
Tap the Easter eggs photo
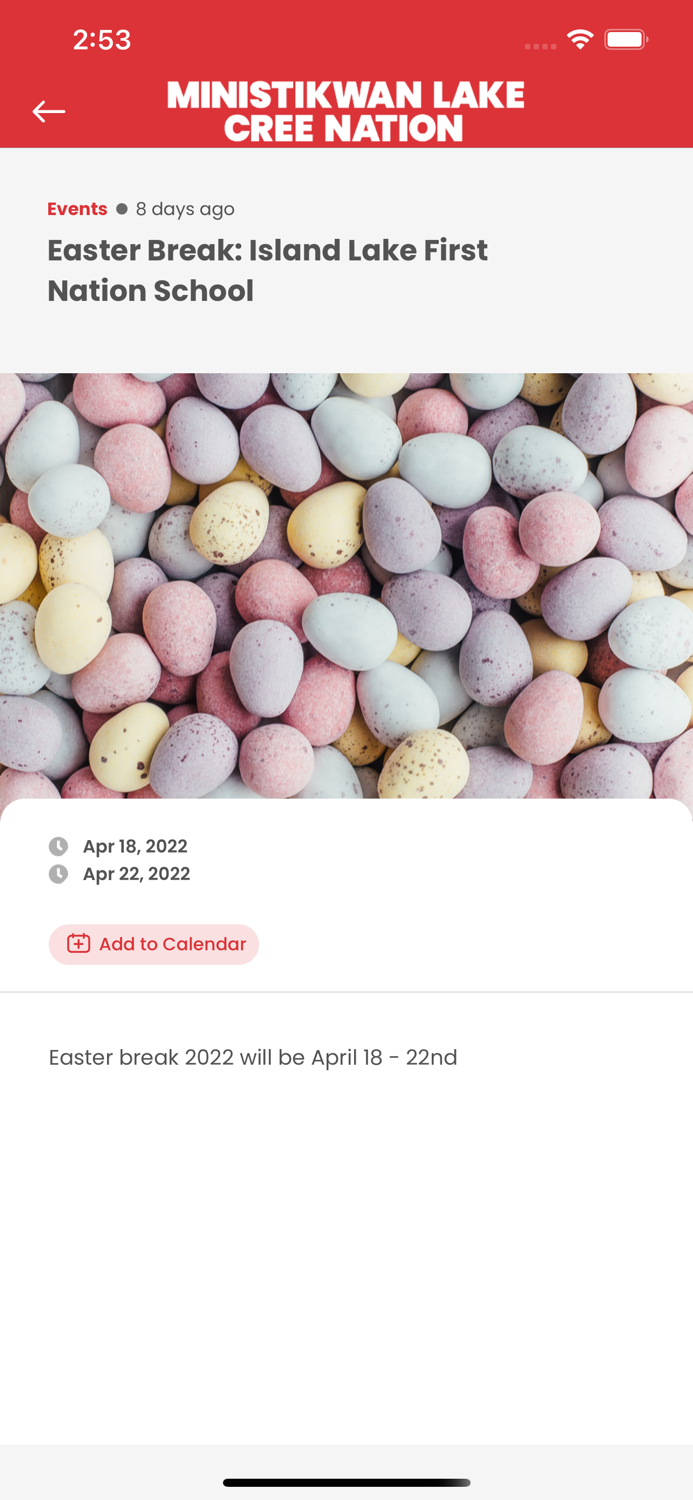(346, 585)
